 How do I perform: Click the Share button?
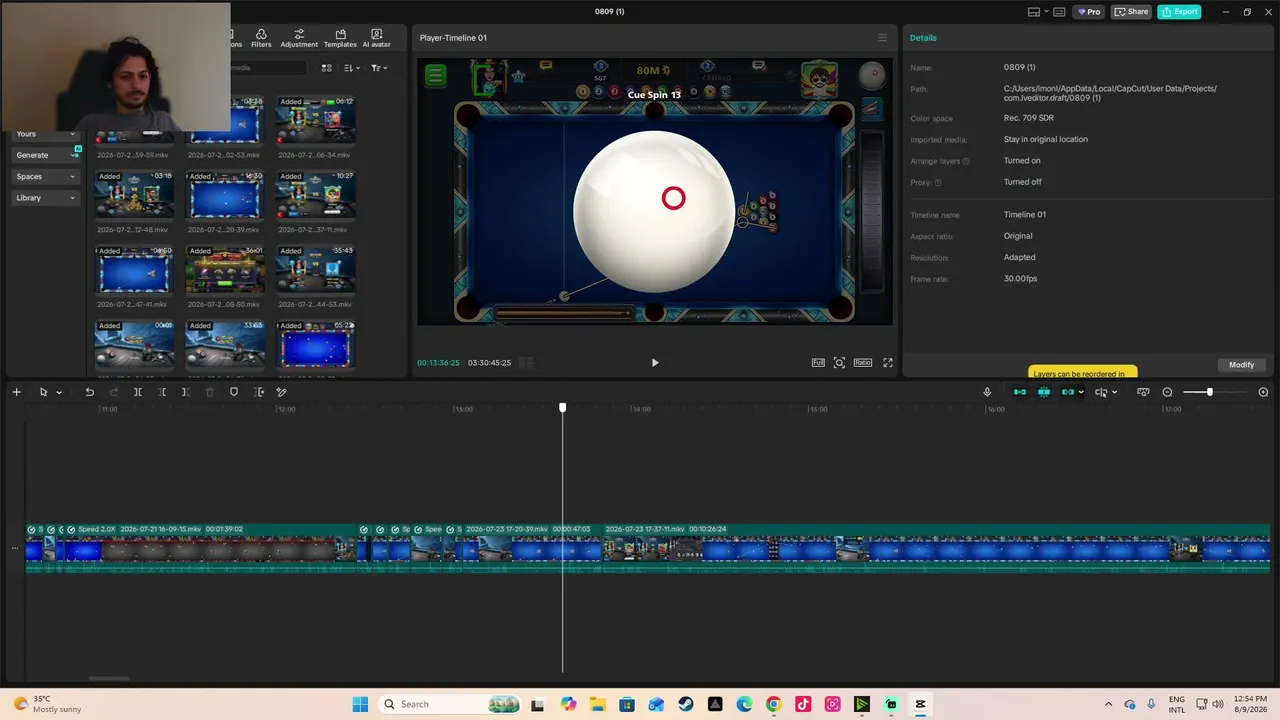[x=1132, y=12]
